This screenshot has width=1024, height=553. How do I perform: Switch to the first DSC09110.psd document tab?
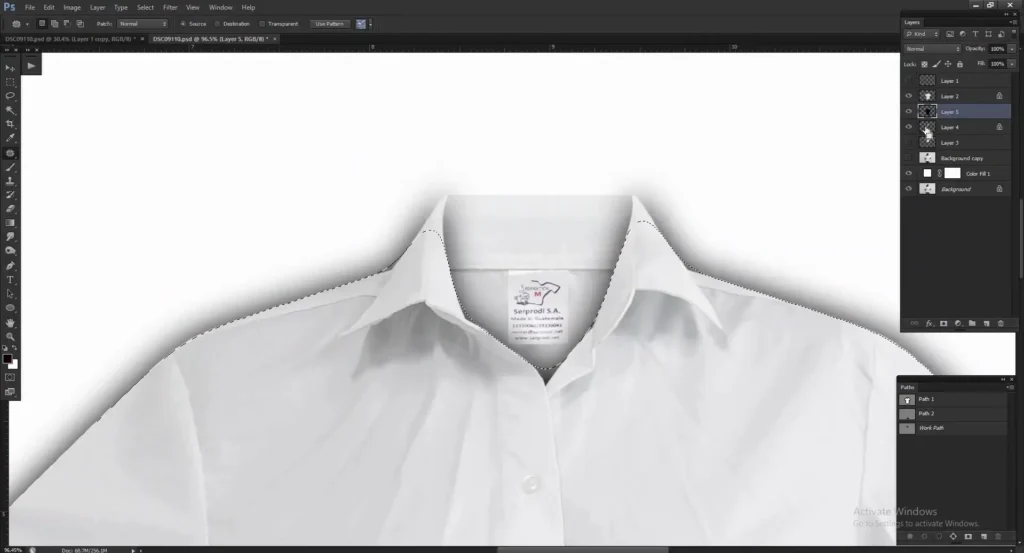70,39
